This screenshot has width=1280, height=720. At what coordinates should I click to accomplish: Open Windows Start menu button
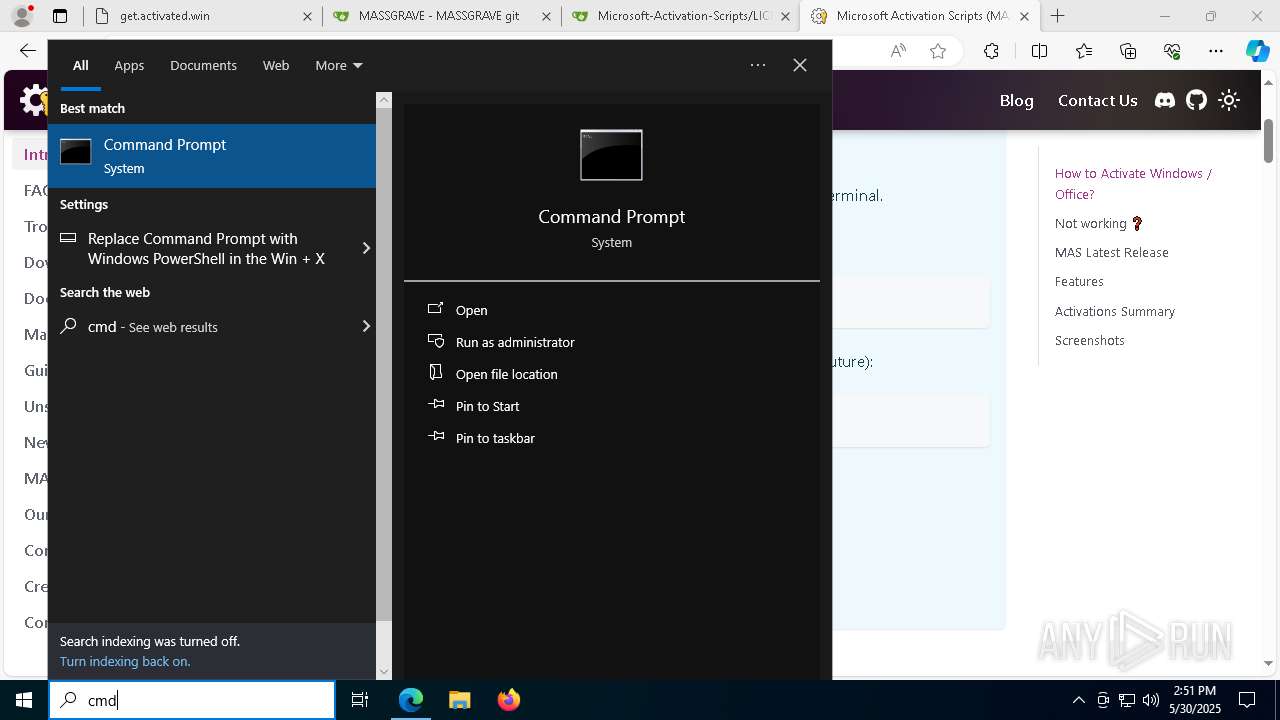[24, 700]
